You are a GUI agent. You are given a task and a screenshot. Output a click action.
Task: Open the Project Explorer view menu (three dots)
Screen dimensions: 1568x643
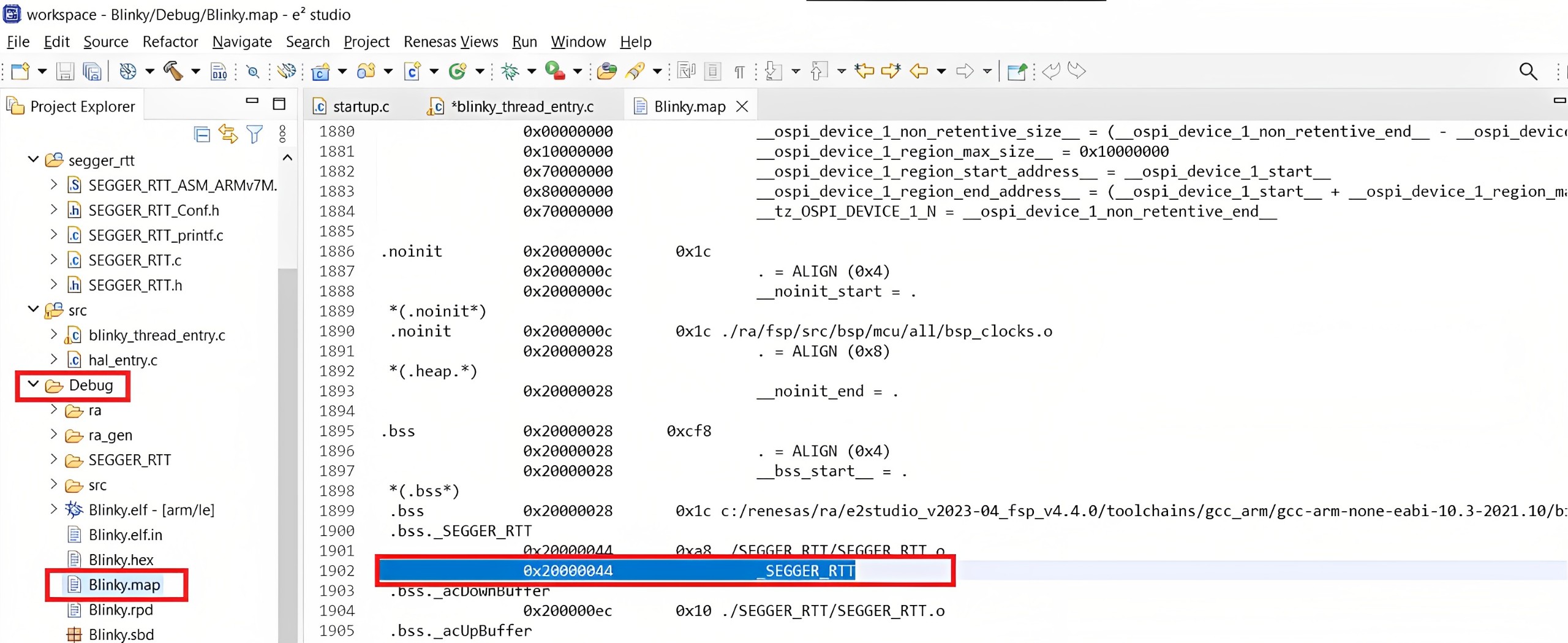[x=282, y=134]
